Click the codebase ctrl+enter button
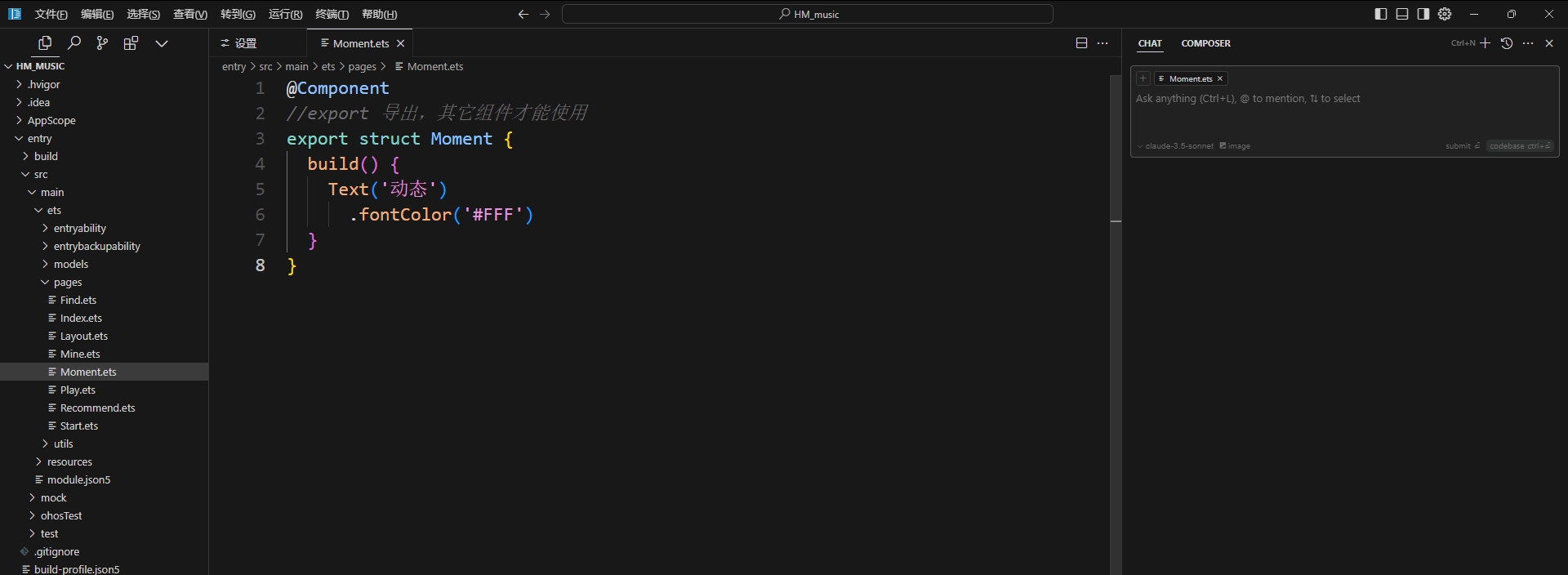This screenshot has height=575, width=1568. 1519,146
